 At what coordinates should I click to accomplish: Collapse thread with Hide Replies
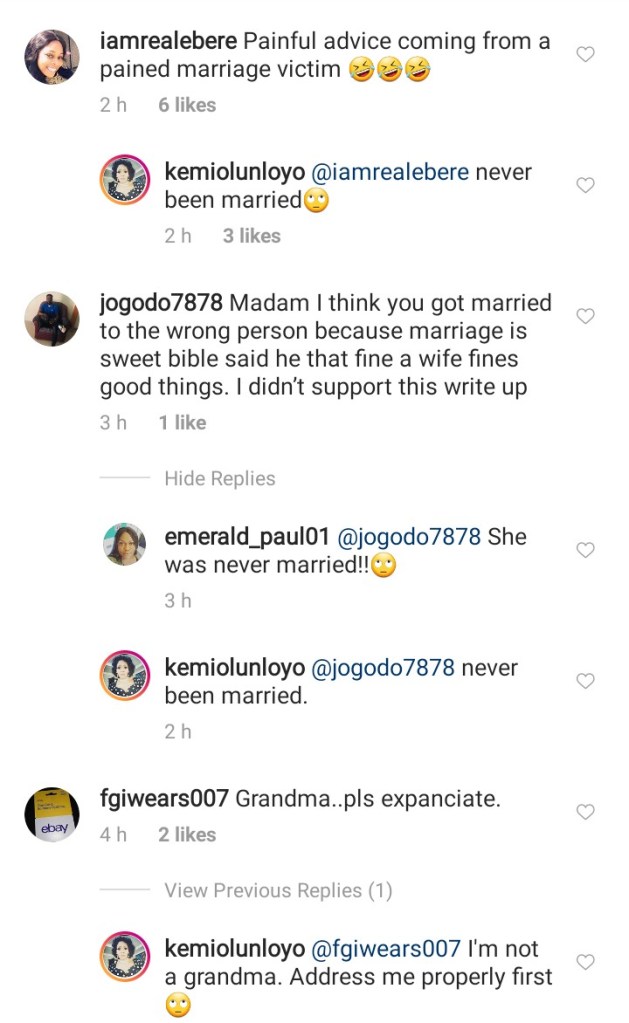click(219, 479)
